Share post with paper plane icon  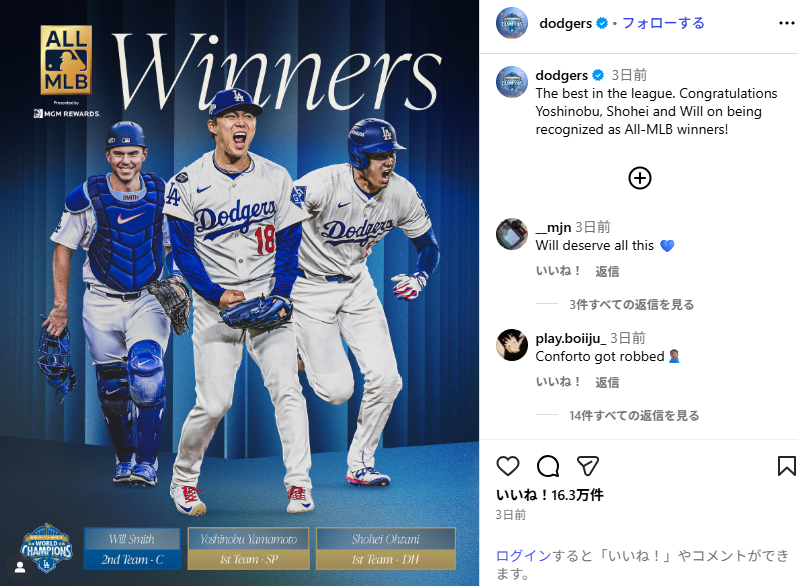coord(587,466)
